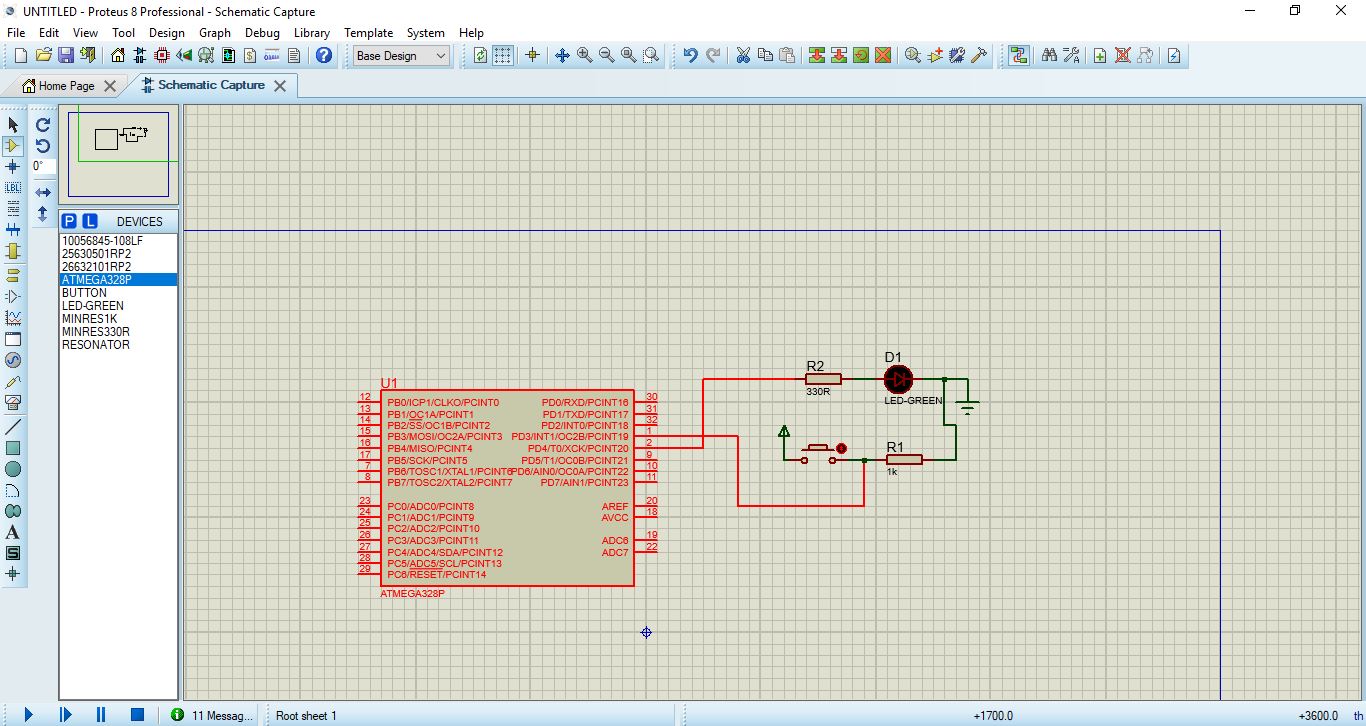Viewport: 1366px width, 726px height.
Task: Click the X-Mirror horizontal flip icon
Action: point(43,192)
